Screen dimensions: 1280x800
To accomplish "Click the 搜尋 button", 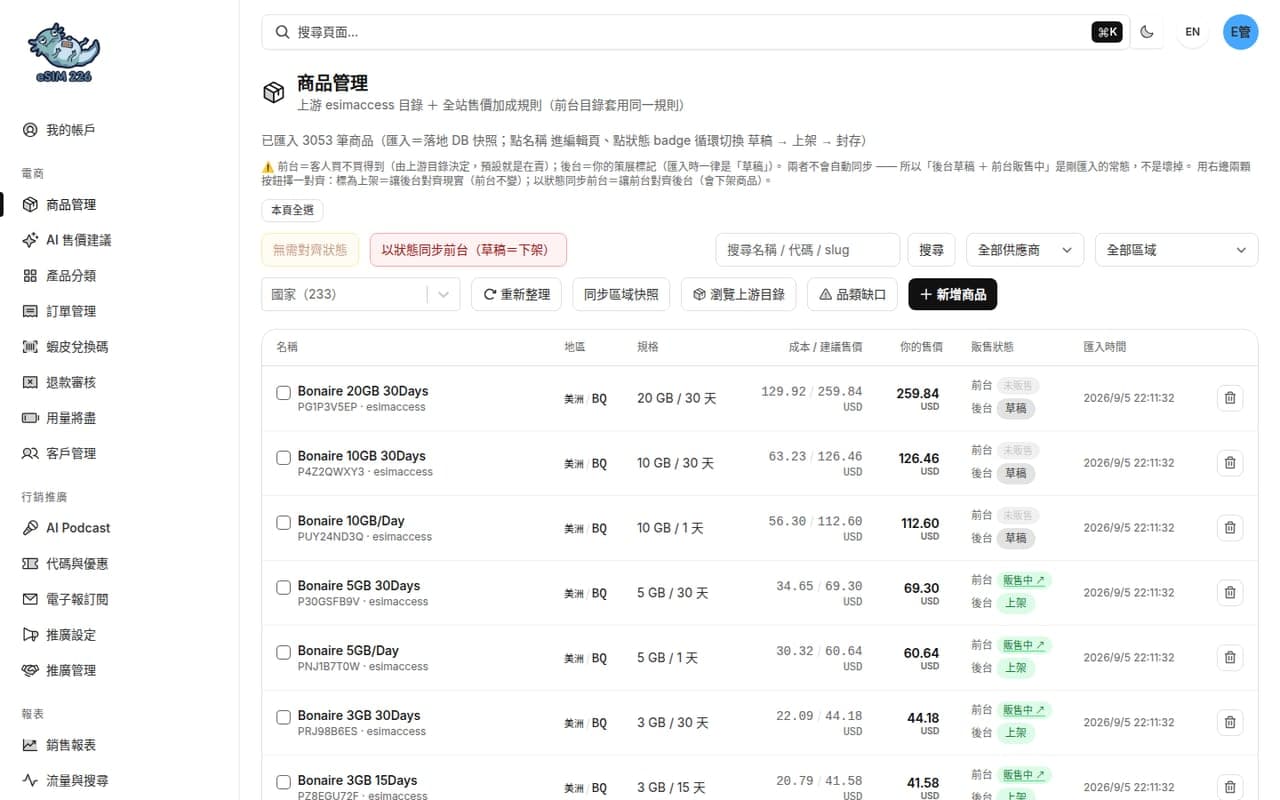I will click(x=931, y=250).
